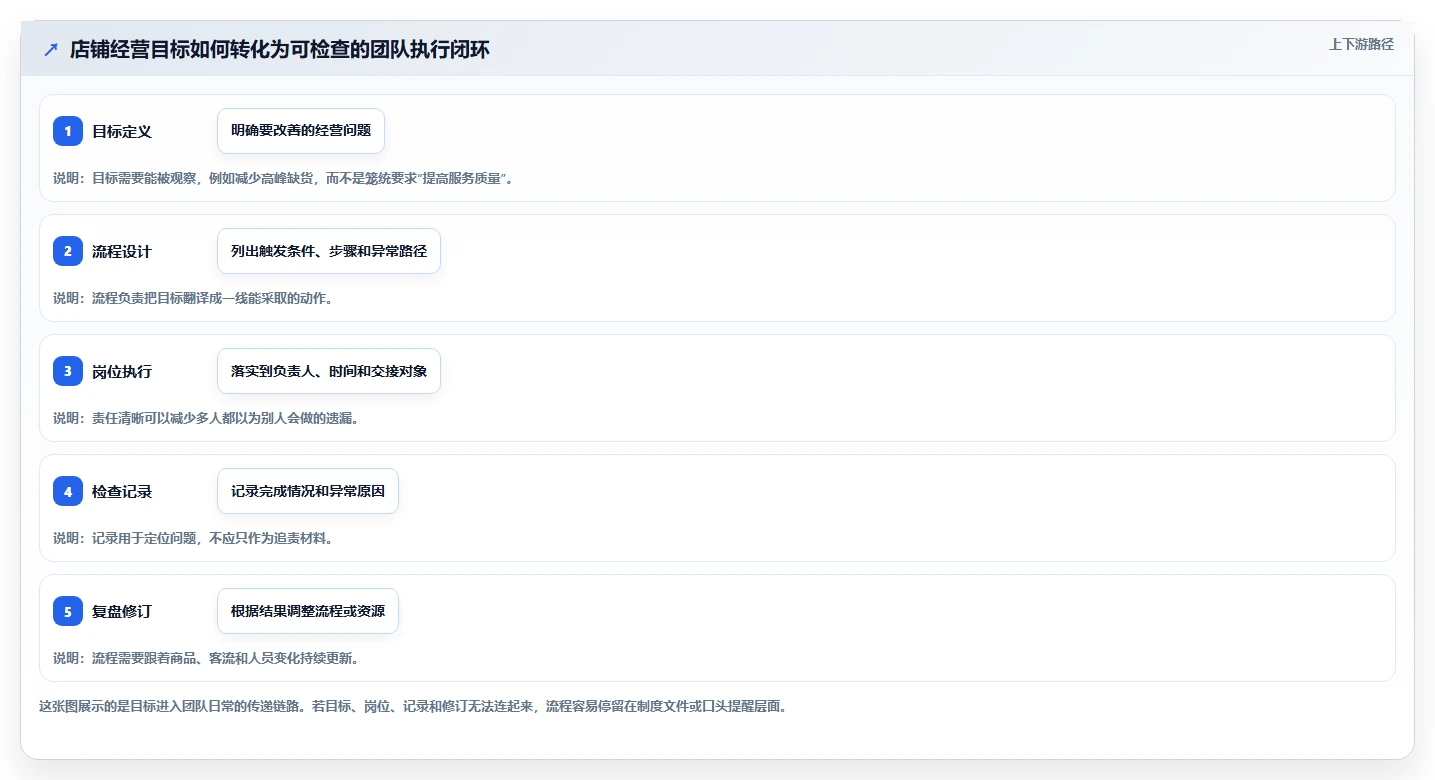Viewport: 1435px width, 780px height.
Task: Click the note about 减少高峰缺货
Action: point(282,178)
